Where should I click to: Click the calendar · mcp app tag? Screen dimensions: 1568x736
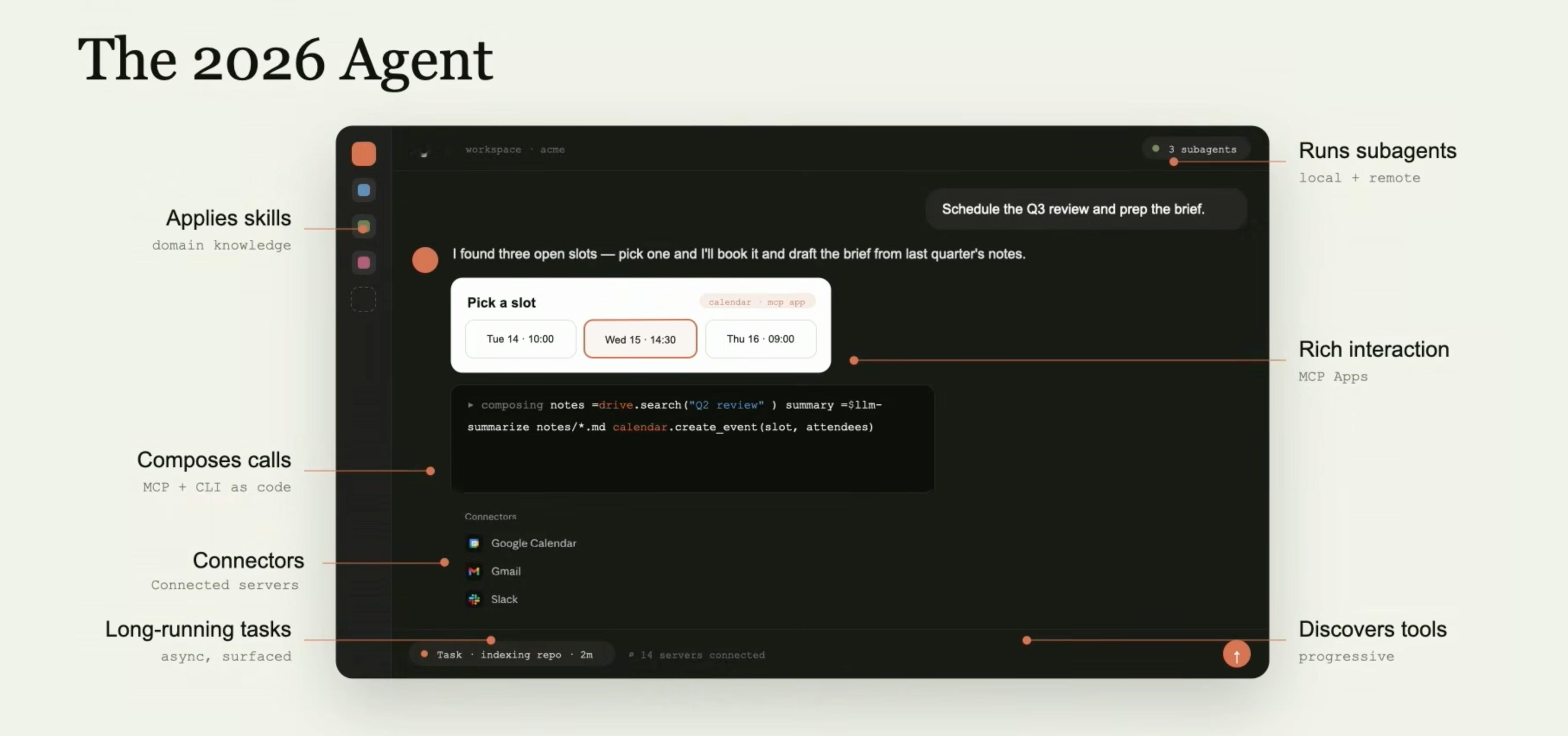(x=757, y=301)
